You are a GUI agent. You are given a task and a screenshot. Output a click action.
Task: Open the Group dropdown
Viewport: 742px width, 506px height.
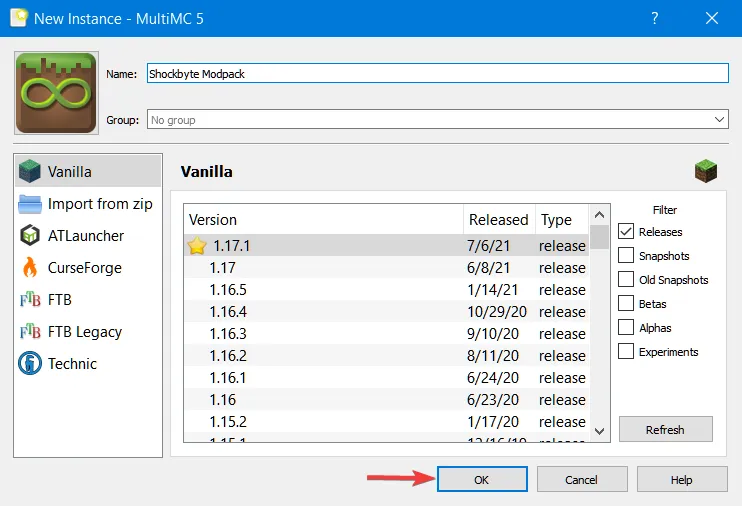719,119
